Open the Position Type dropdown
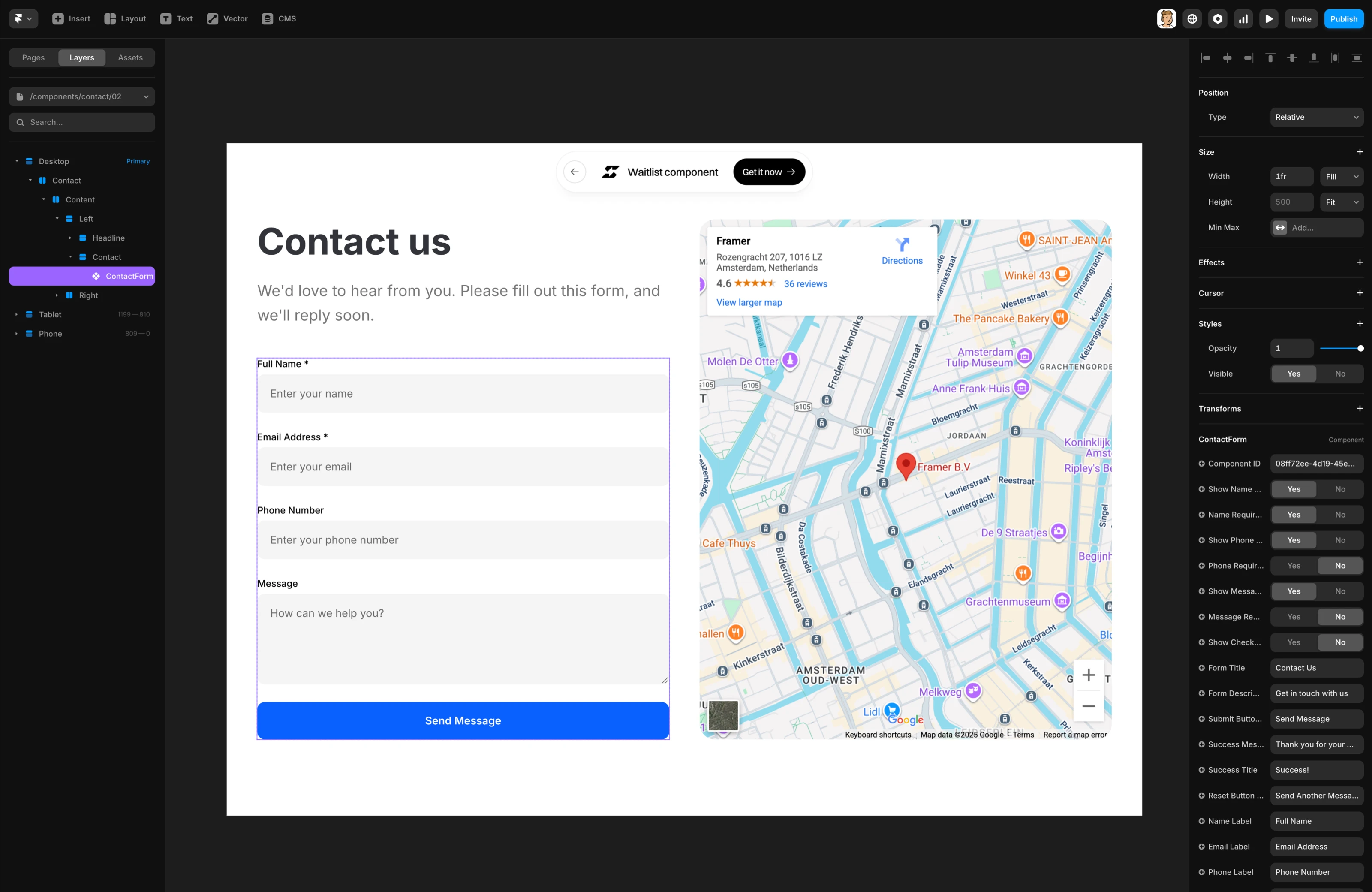 point(1316,117)
